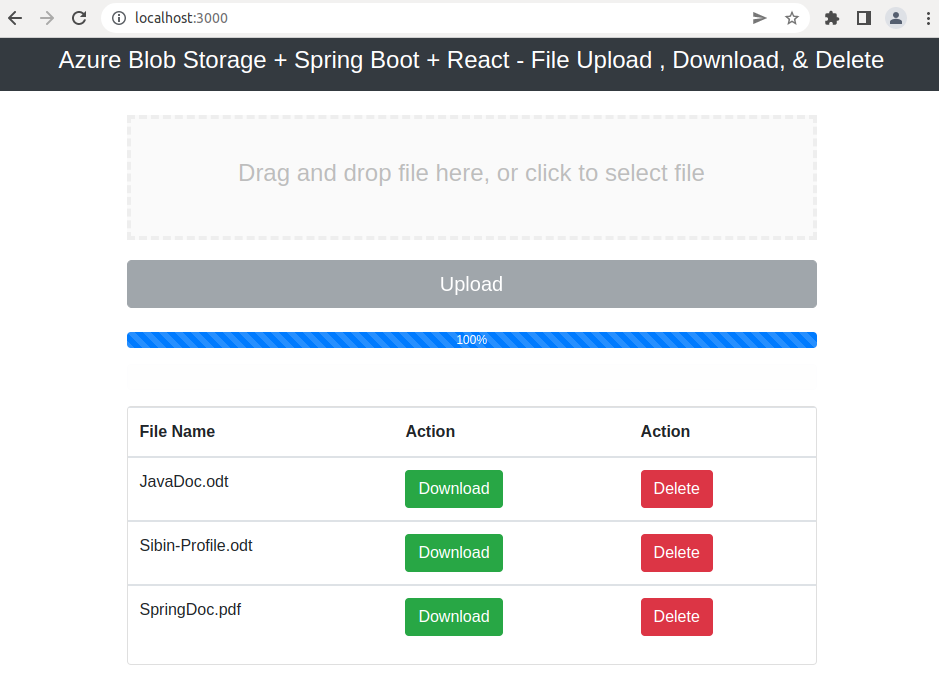Image resolution: width=939 pixels, height=673 pixels.
Task: Delete the JavaDoc.odt file
Action: tap(677, 489)
